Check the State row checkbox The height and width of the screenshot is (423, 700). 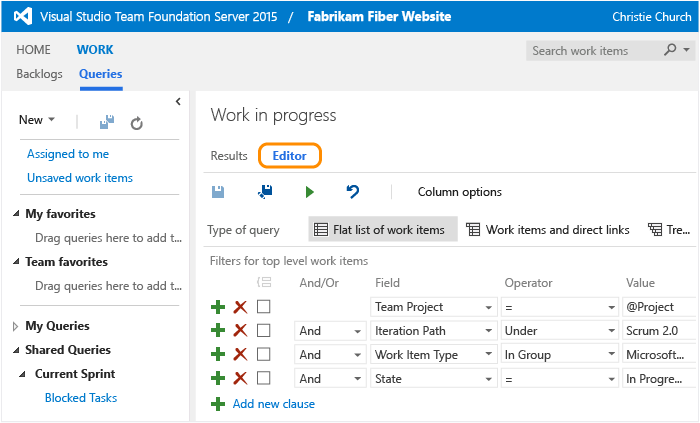click(x=263, y=378)
